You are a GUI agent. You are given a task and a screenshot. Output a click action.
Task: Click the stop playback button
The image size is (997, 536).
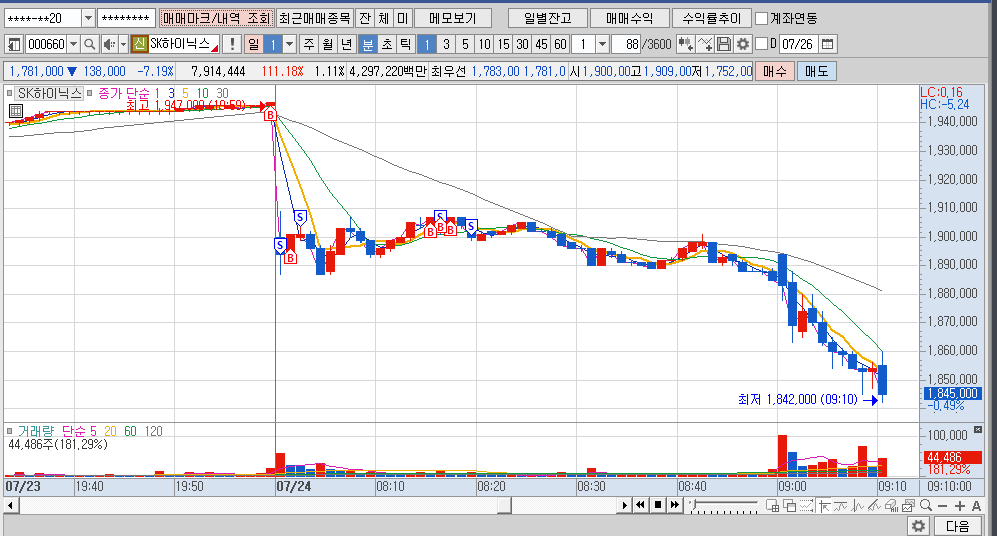tap(657, 505)
